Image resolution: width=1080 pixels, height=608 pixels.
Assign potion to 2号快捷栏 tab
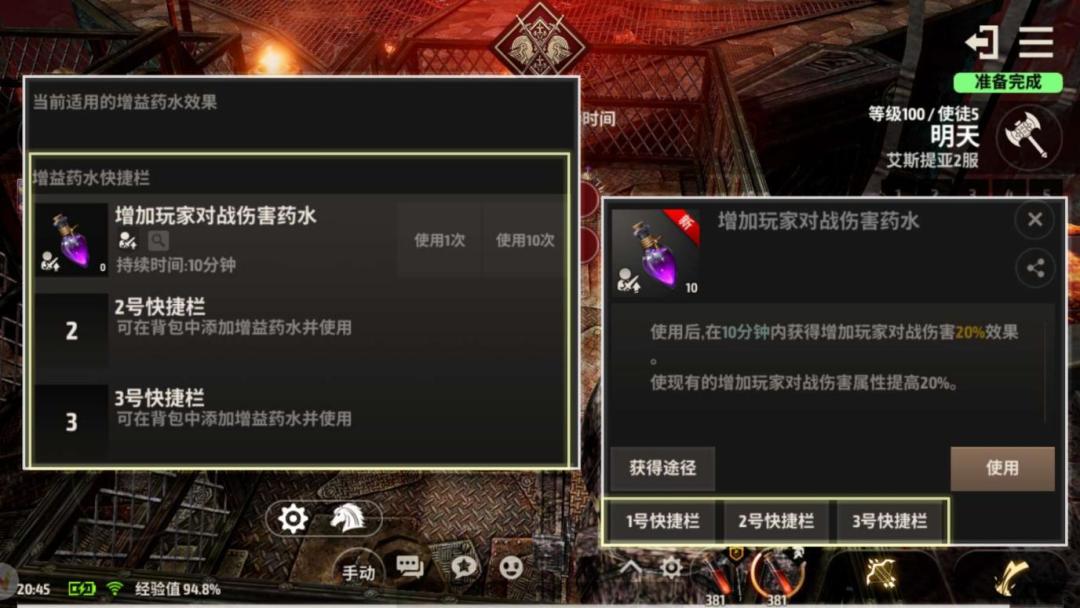pos(776,521)
